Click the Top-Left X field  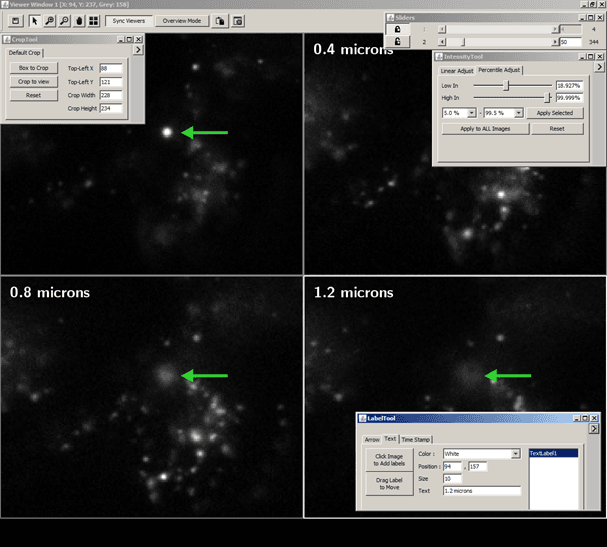click(x=111, y=69)
